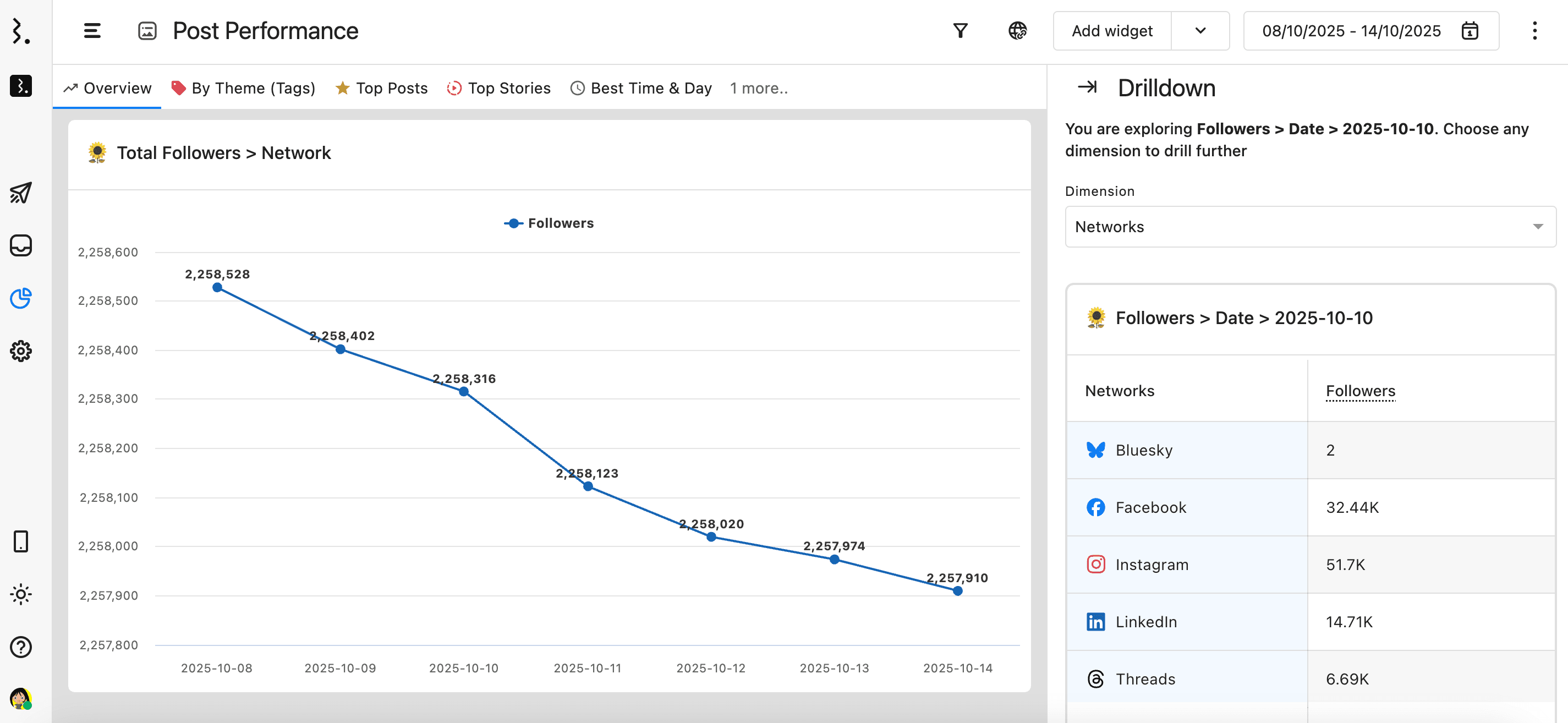Open the settings gear in sidebar
This screenshot has width=1568, height=723.
(x=21, y=351)
